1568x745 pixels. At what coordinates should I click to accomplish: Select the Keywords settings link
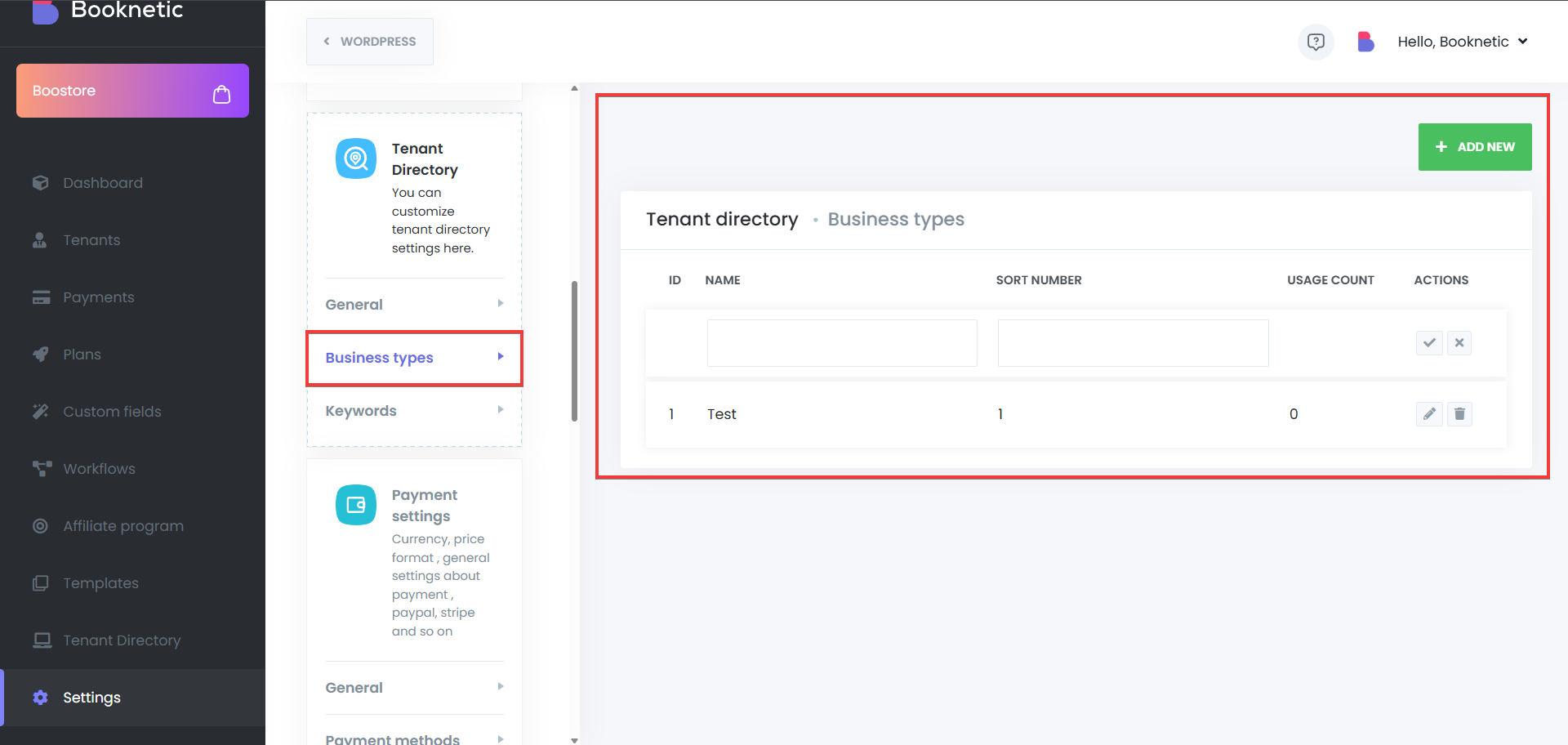coord(361,411)
